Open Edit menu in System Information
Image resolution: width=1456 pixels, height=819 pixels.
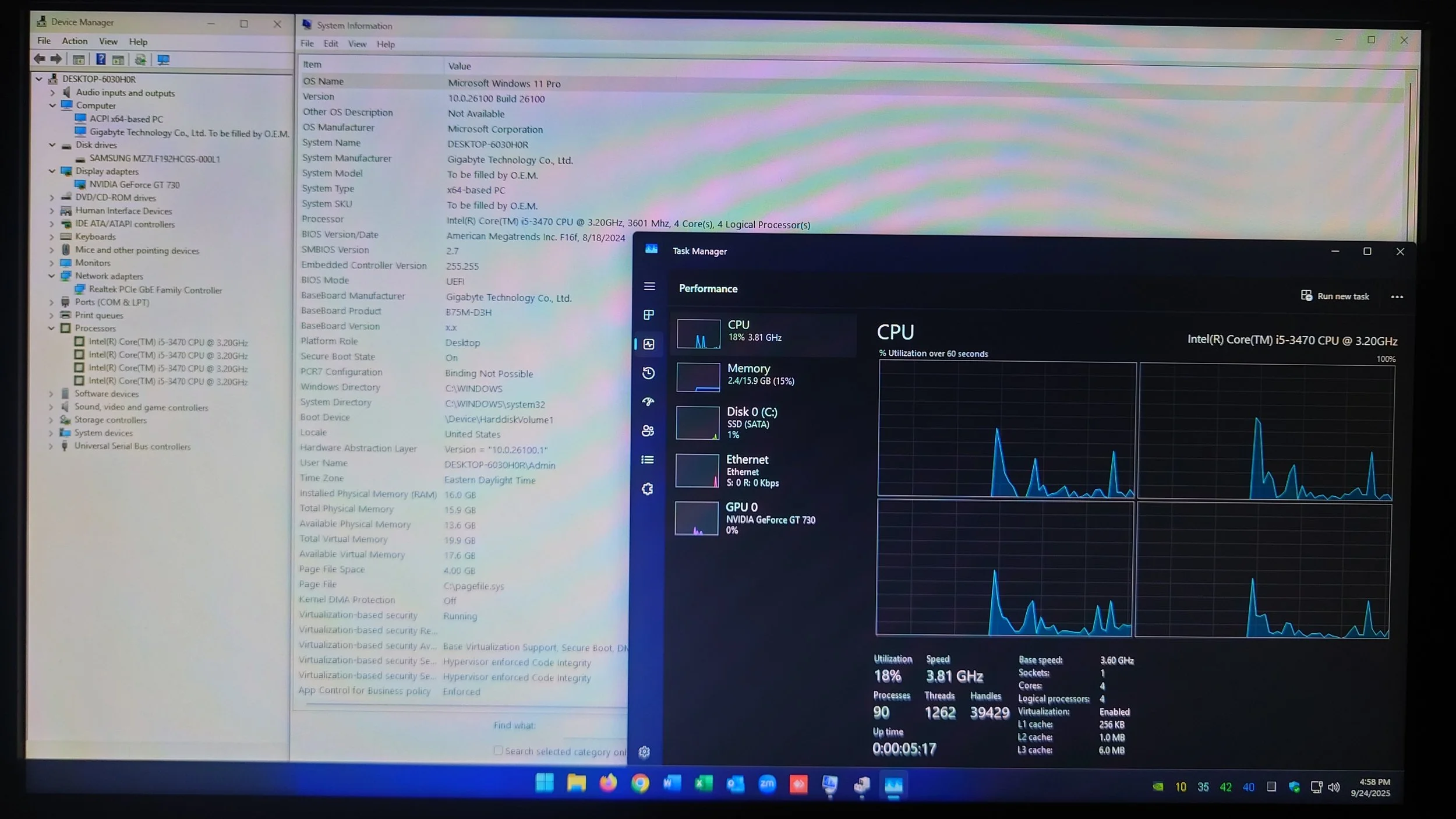pos(331,44)
